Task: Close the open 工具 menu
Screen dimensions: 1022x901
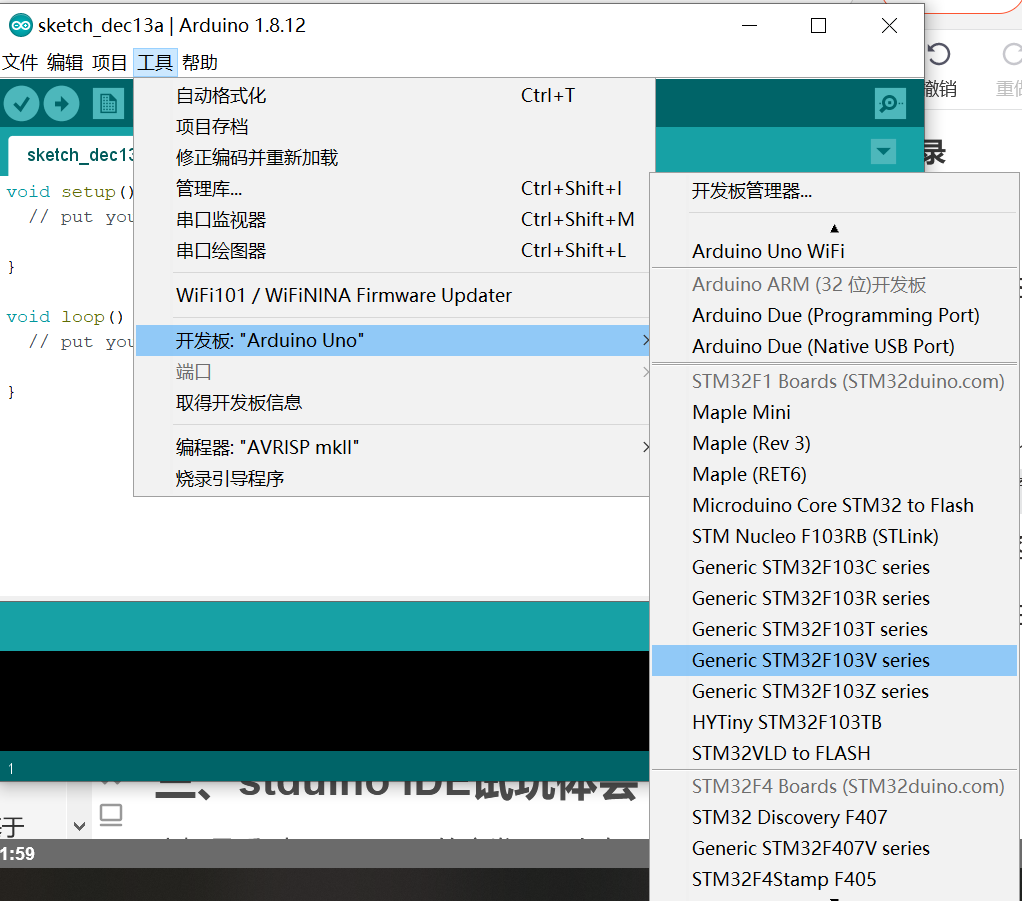Action: point(155,63)
